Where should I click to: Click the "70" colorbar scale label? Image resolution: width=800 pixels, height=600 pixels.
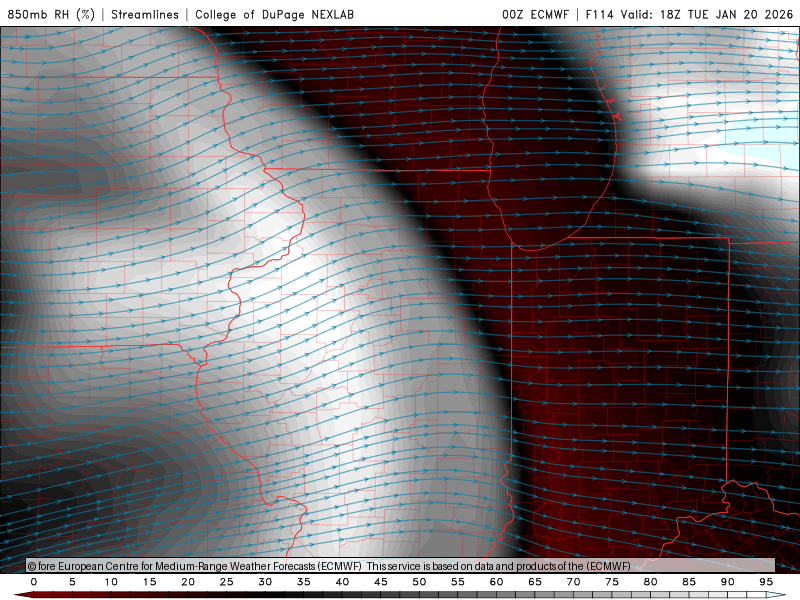[x=573, y=582]
